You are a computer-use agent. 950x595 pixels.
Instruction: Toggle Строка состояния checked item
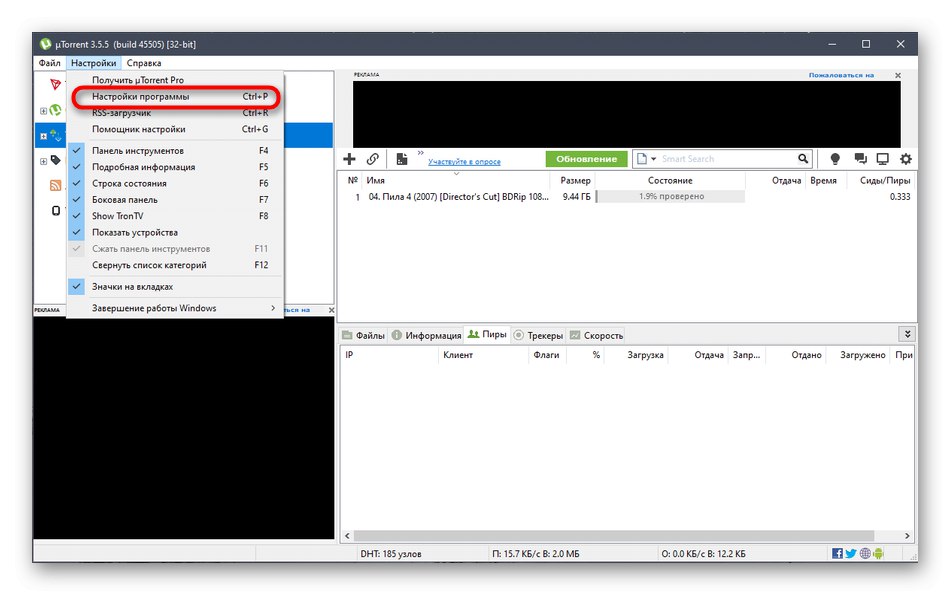174,183
